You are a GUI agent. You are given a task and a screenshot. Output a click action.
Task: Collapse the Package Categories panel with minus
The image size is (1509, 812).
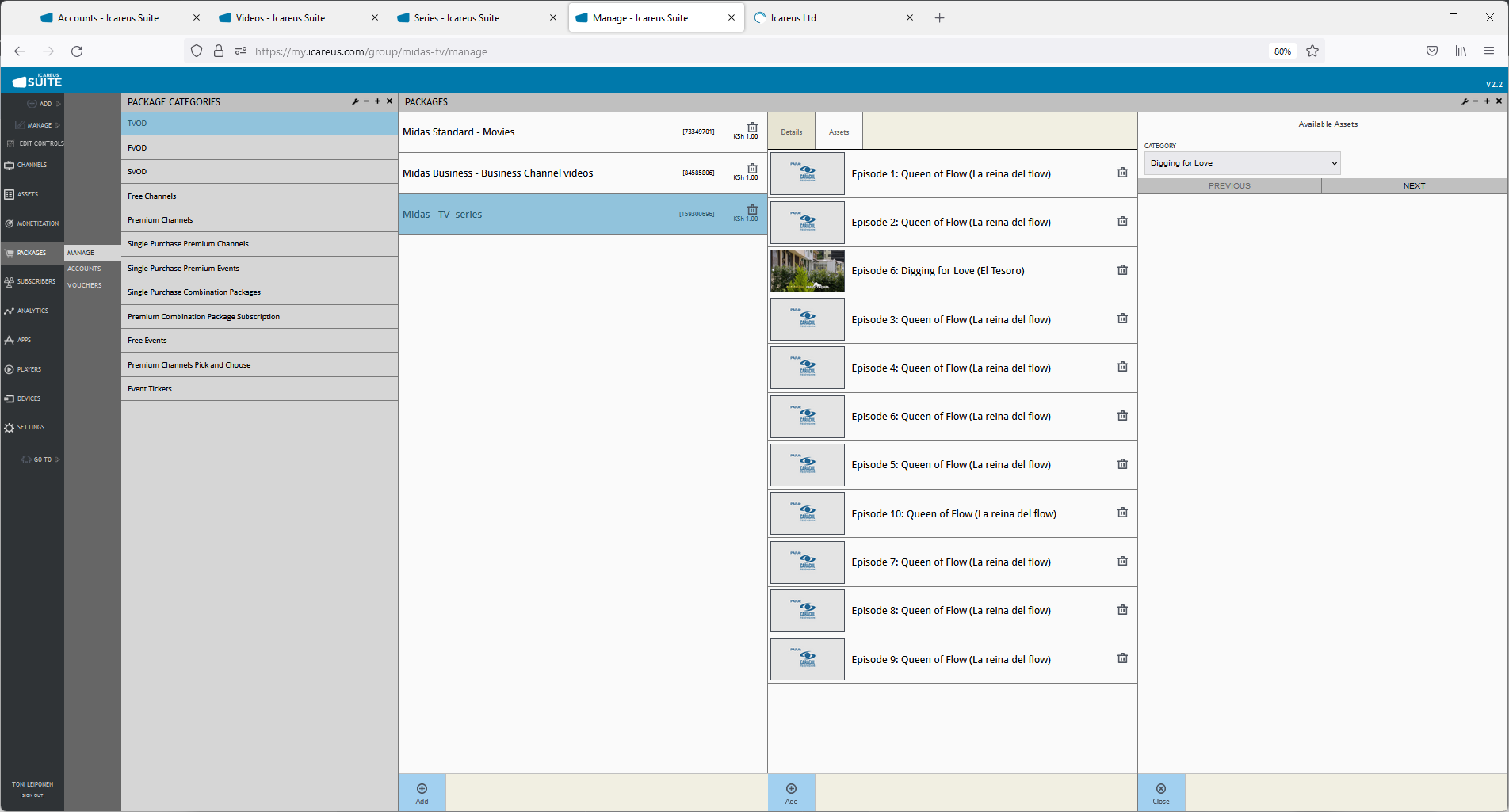366,101
